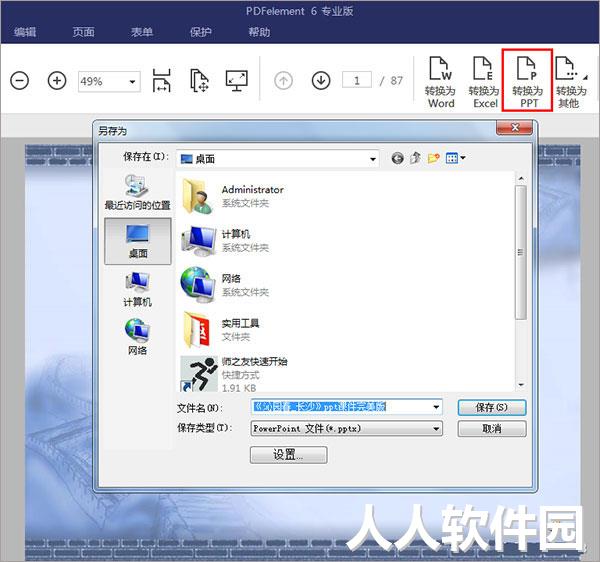Select 最近访问的位置 in places bar
The image size is (600, 562).
click(137, 192)
